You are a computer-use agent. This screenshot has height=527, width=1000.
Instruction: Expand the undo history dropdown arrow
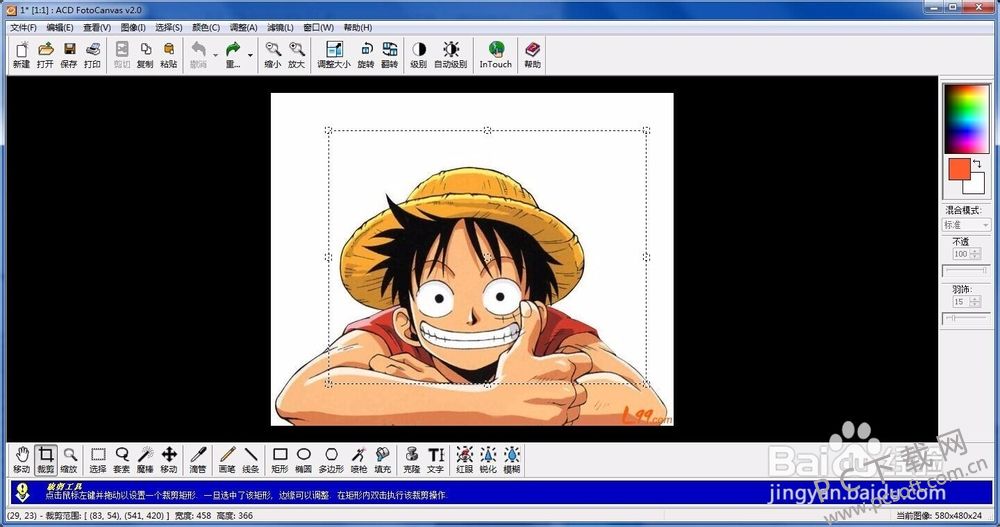[x=216, y=55]
